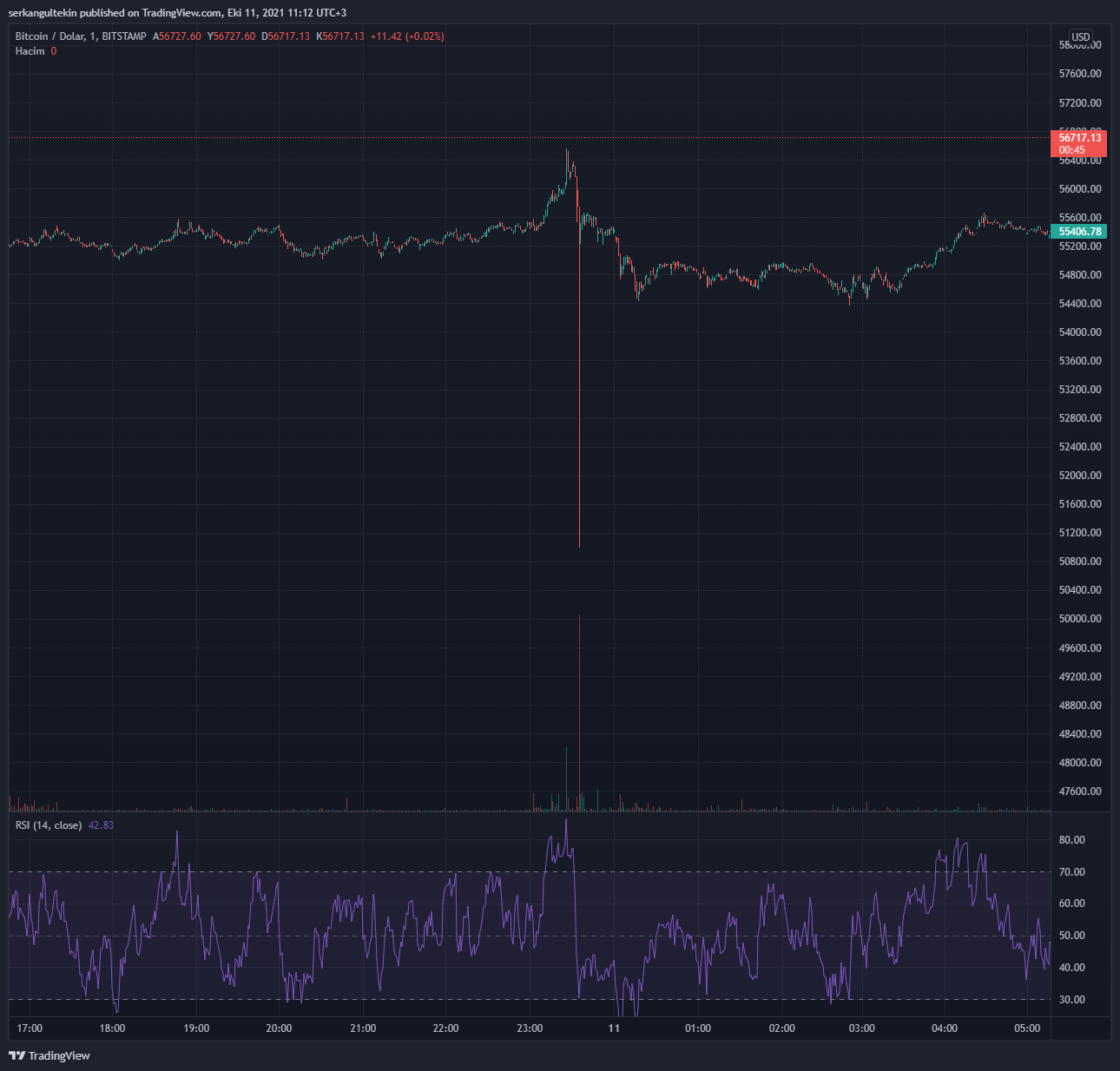Click the 01:00 time axis label
The width and height of the screenshot is (1120, 1071).
point(698,1028)
